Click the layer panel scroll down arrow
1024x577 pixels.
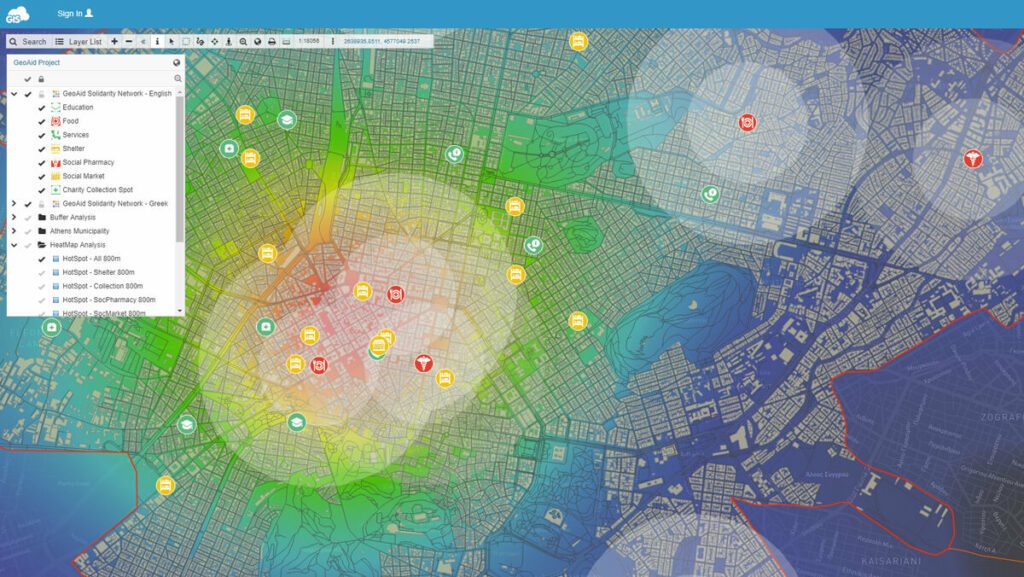coord(180,311)
